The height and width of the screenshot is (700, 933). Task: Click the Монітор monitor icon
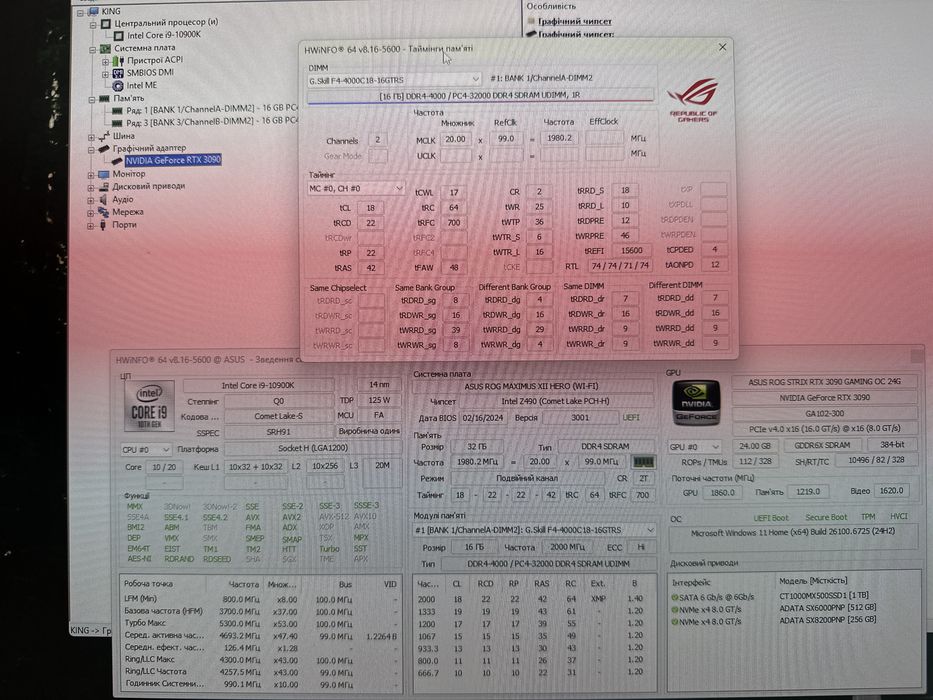coord(104,174)
